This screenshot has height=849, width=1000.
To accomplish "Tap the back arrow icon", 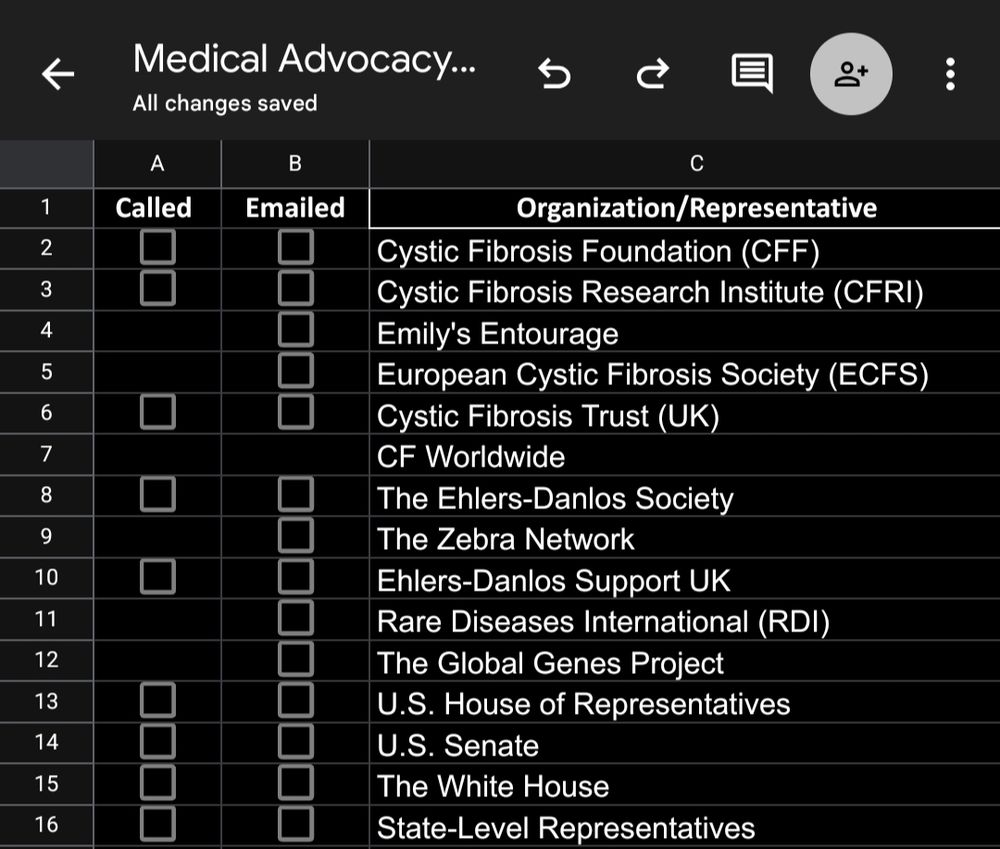I will pos(58,74).
